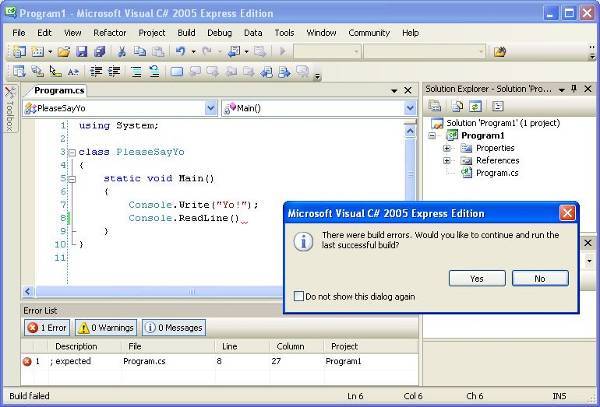Cut selection with the scissors icon
600x407 pixels.
pyautogui.click(x=122, y=51)
